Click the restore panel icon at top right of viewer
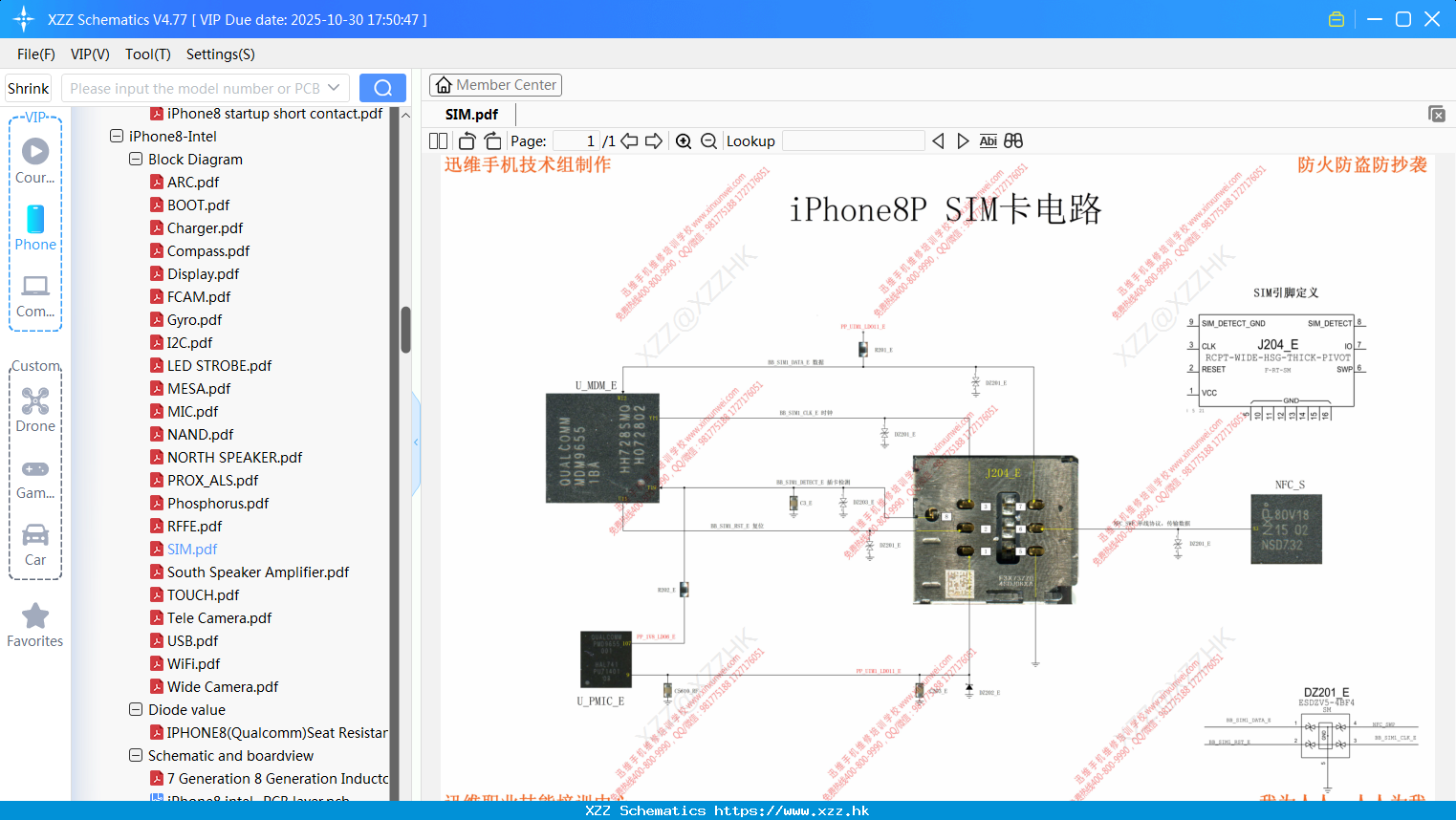This screenshot has height=820, width=1456. 1437,114
